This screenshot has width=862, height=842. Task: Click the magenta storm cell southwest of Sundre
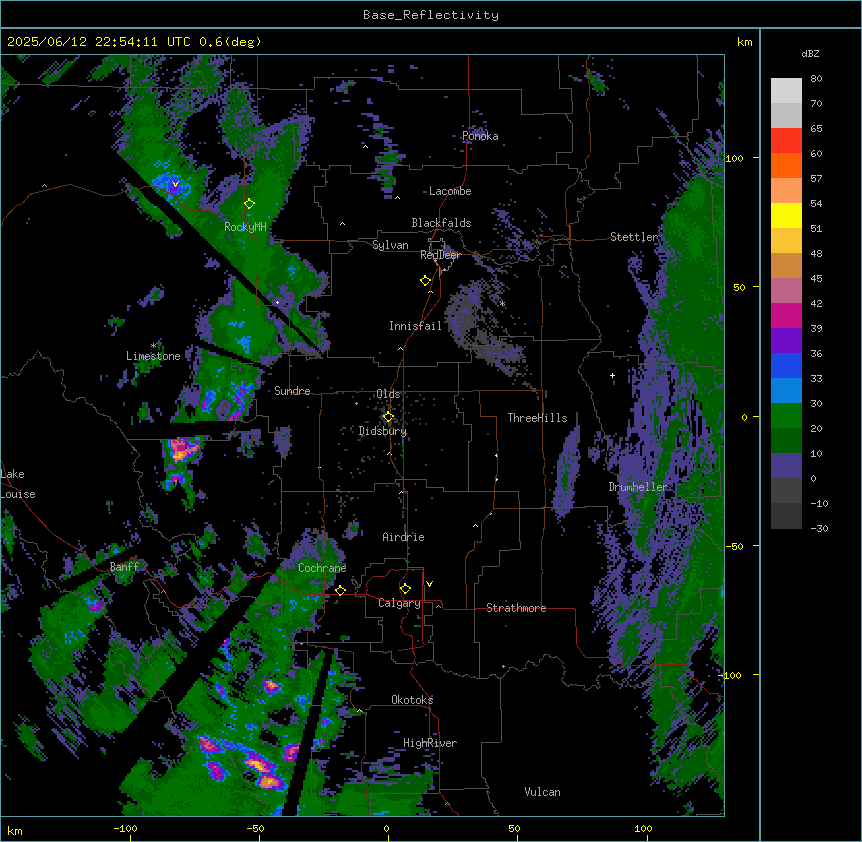183,448
